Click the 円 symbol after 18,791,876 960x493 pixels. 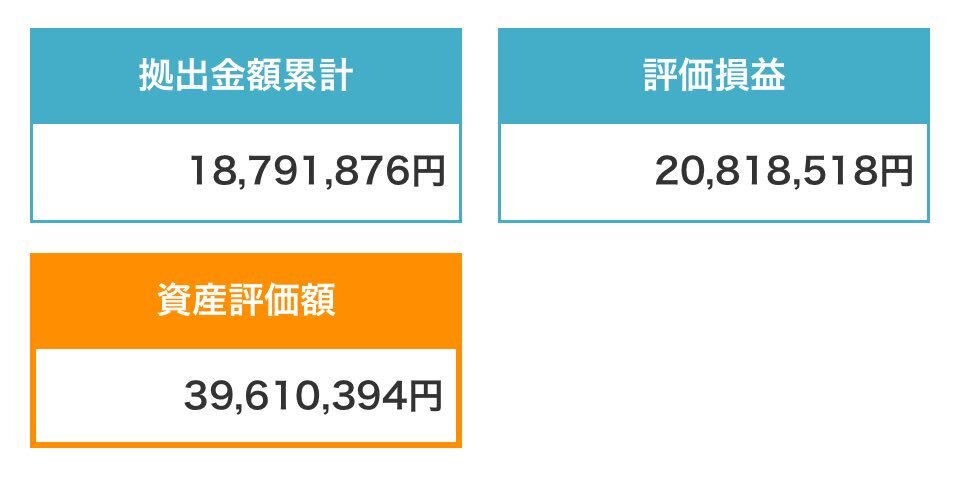428,170
